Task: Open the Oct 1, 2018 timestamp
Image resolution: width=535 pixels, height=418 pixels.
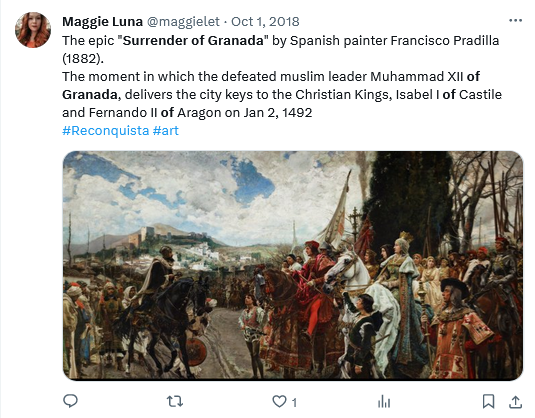Action: (x=265, y=21)
